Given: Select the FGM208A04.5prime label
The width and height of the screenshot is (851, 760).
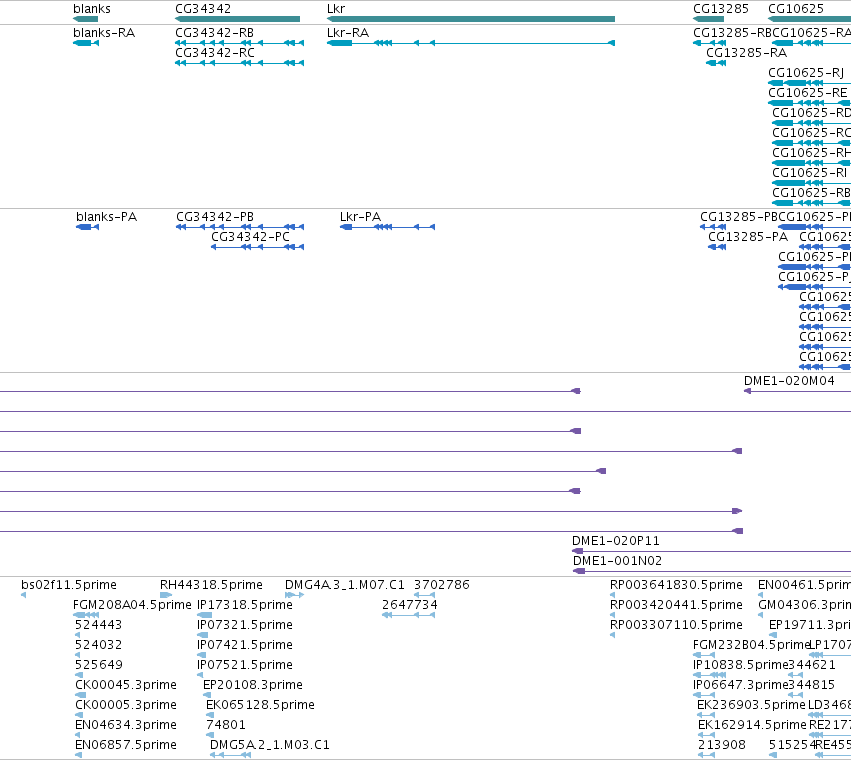Looking at the screenshot, I should click(x=132, y=605).
